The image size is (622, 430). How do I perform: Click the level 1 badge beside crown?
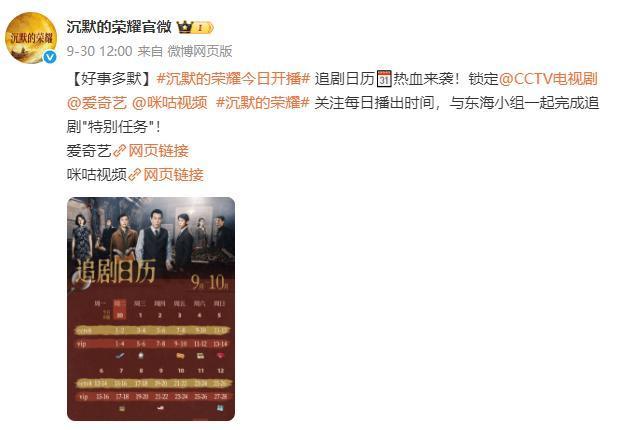click(203, 27)
